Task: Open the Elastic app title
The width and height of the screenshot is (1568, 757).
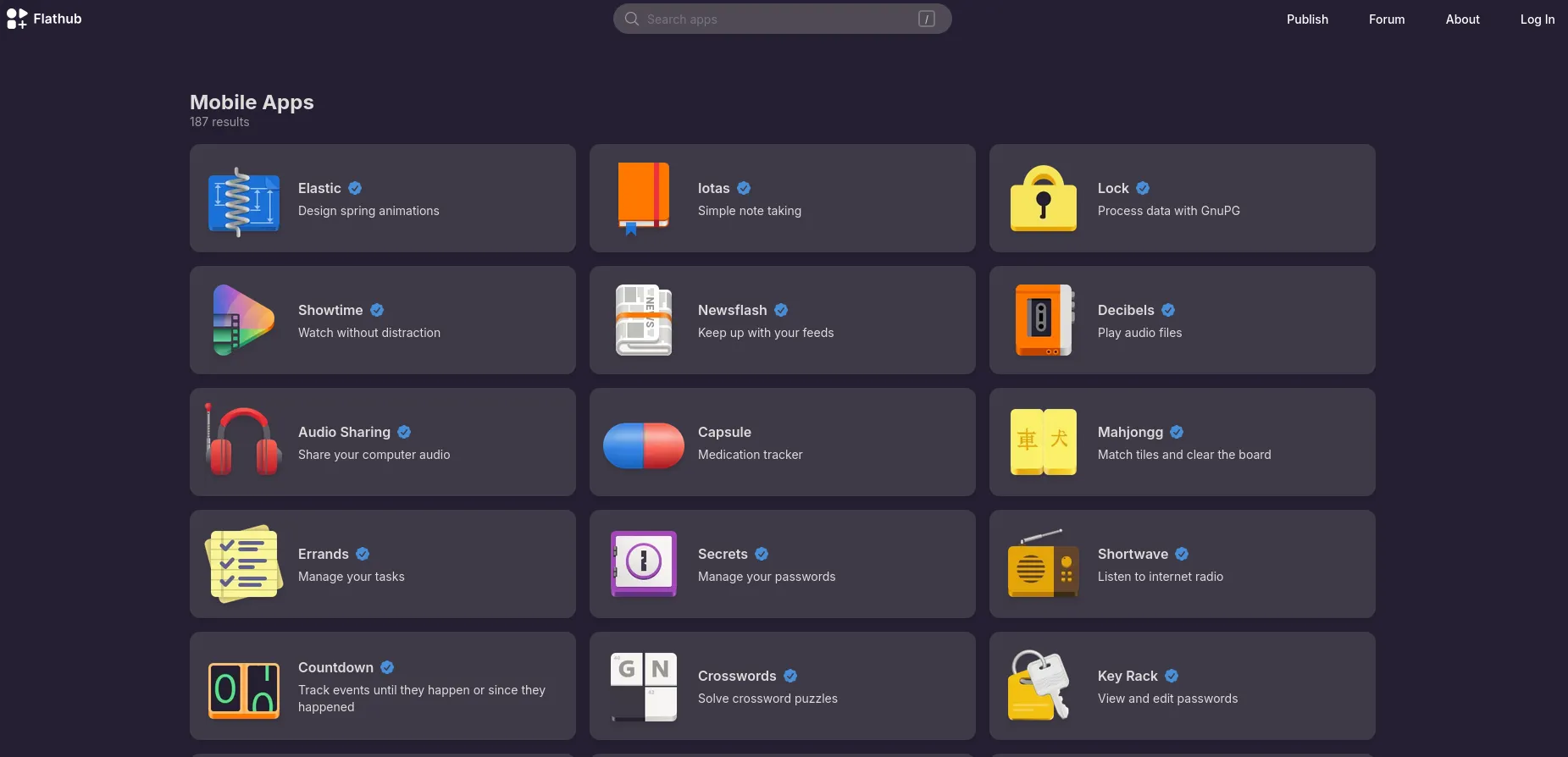Action: pyautogui.click(x=319, y=188)
